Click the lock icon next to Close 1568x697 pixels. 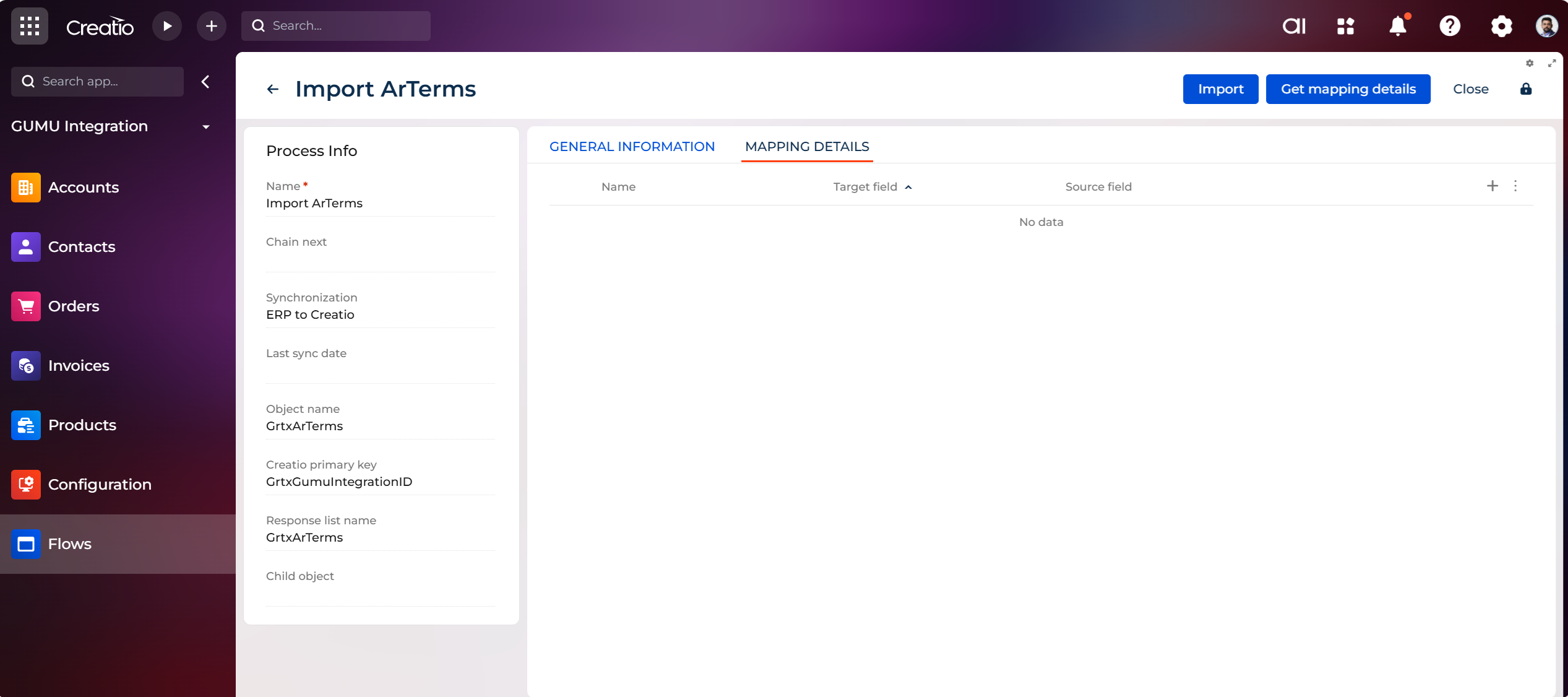coord(1526,89)
